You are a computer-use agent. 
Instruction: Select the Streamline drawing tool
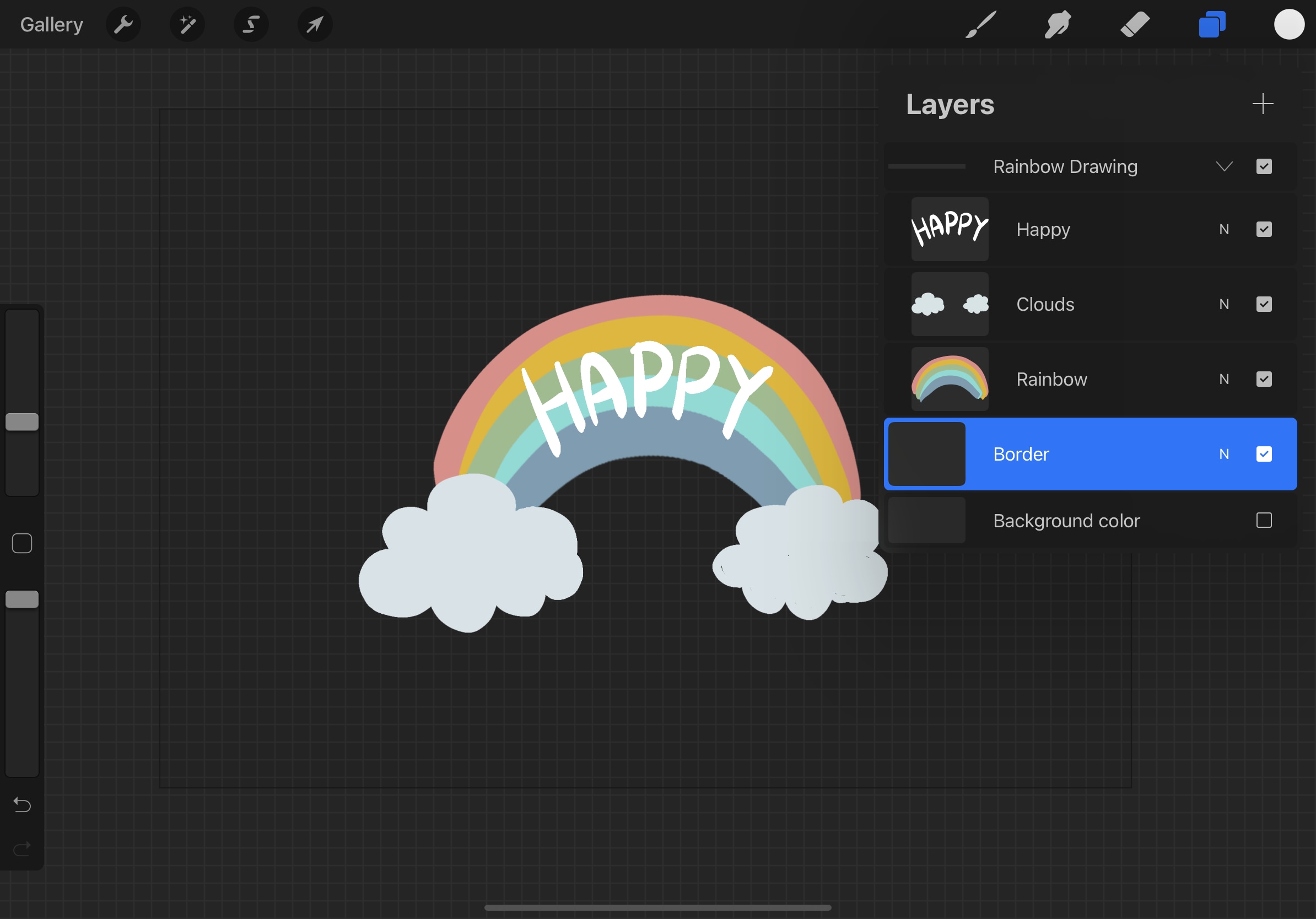coord(250,24)
